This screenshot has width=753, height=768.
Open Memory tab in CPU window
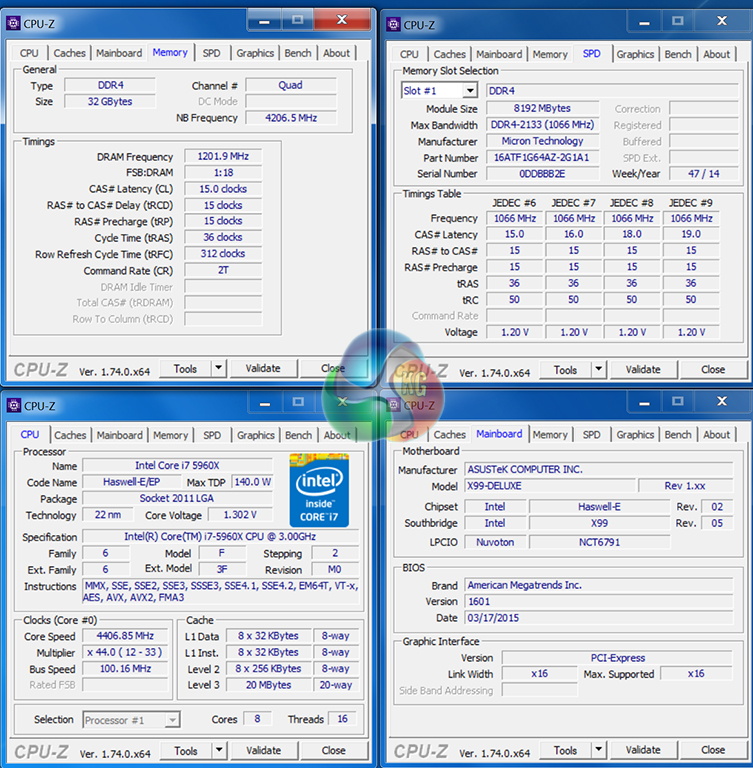pyautogui.click(x=170, y=435)
